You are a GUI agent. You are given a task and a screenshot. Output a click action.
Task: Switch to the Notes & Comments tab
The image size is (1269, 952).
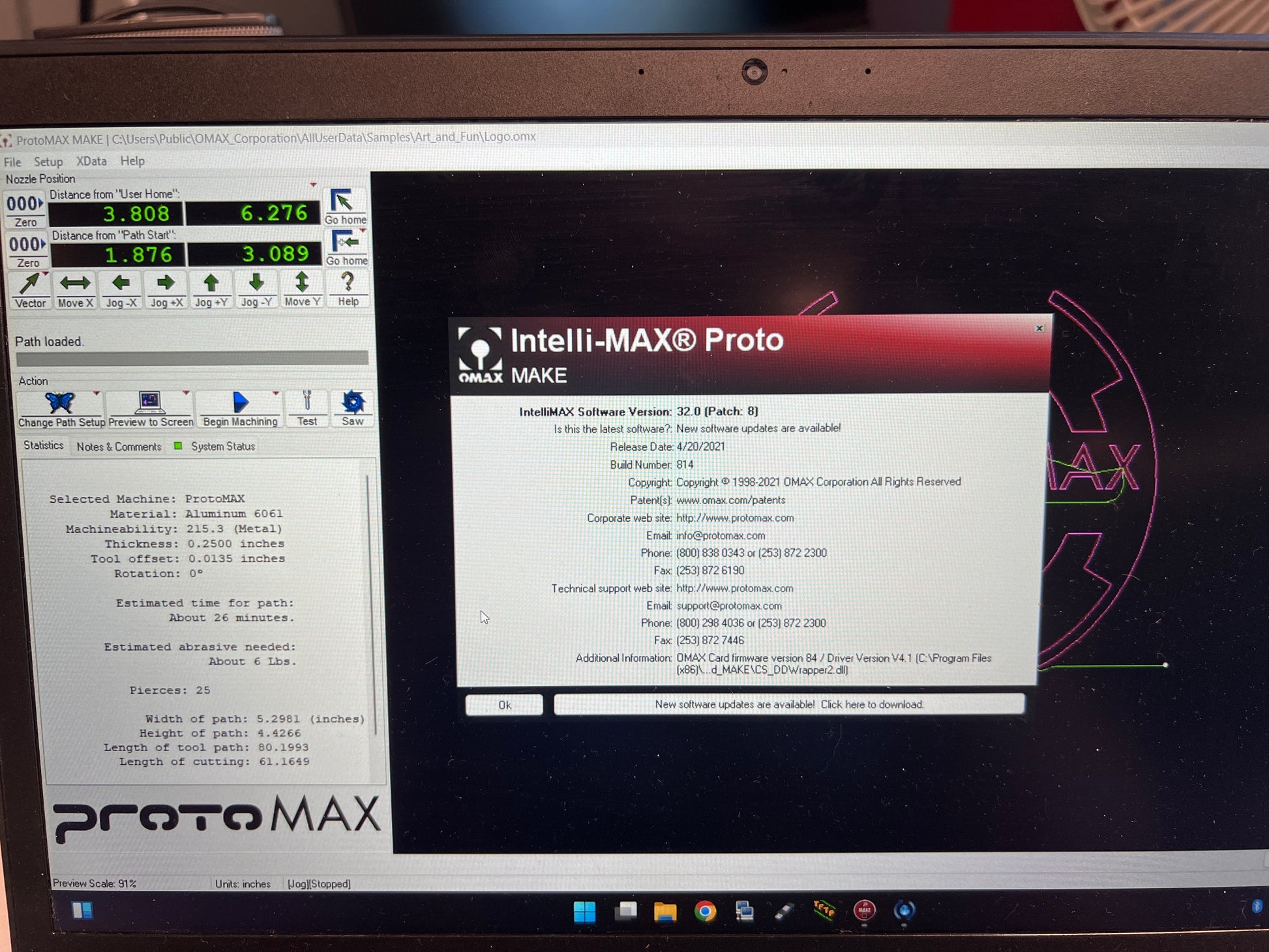coord(119,447)
